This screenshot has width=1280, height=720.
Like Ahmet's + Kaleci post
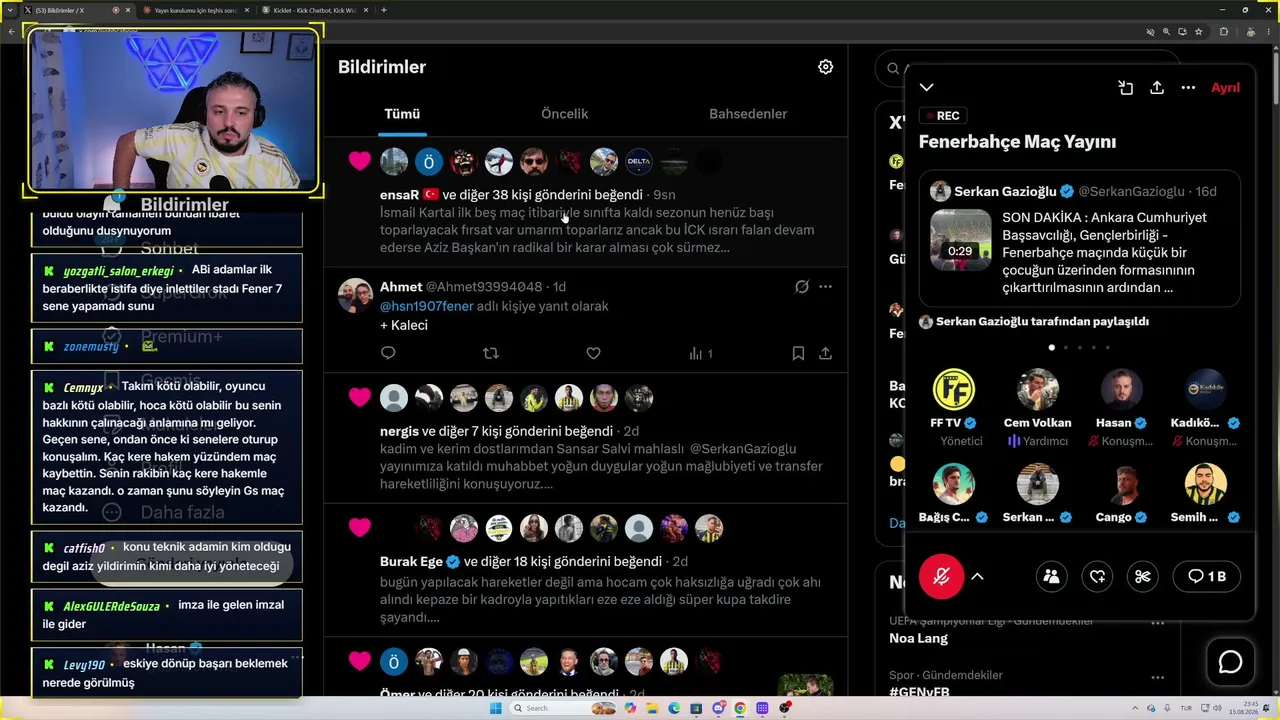pyautogui.click(x=593, y=353)
